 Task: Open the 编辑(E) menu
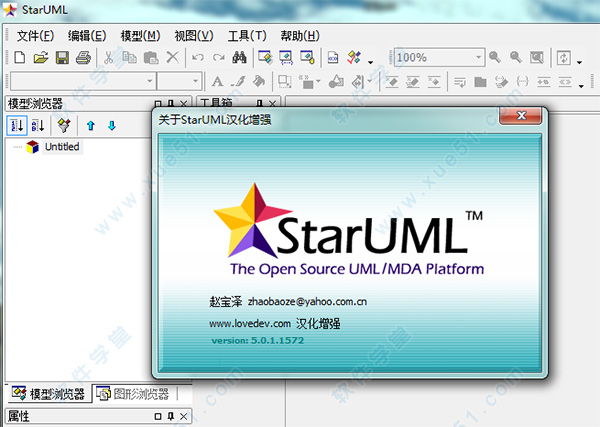click(x=87, y=36)
